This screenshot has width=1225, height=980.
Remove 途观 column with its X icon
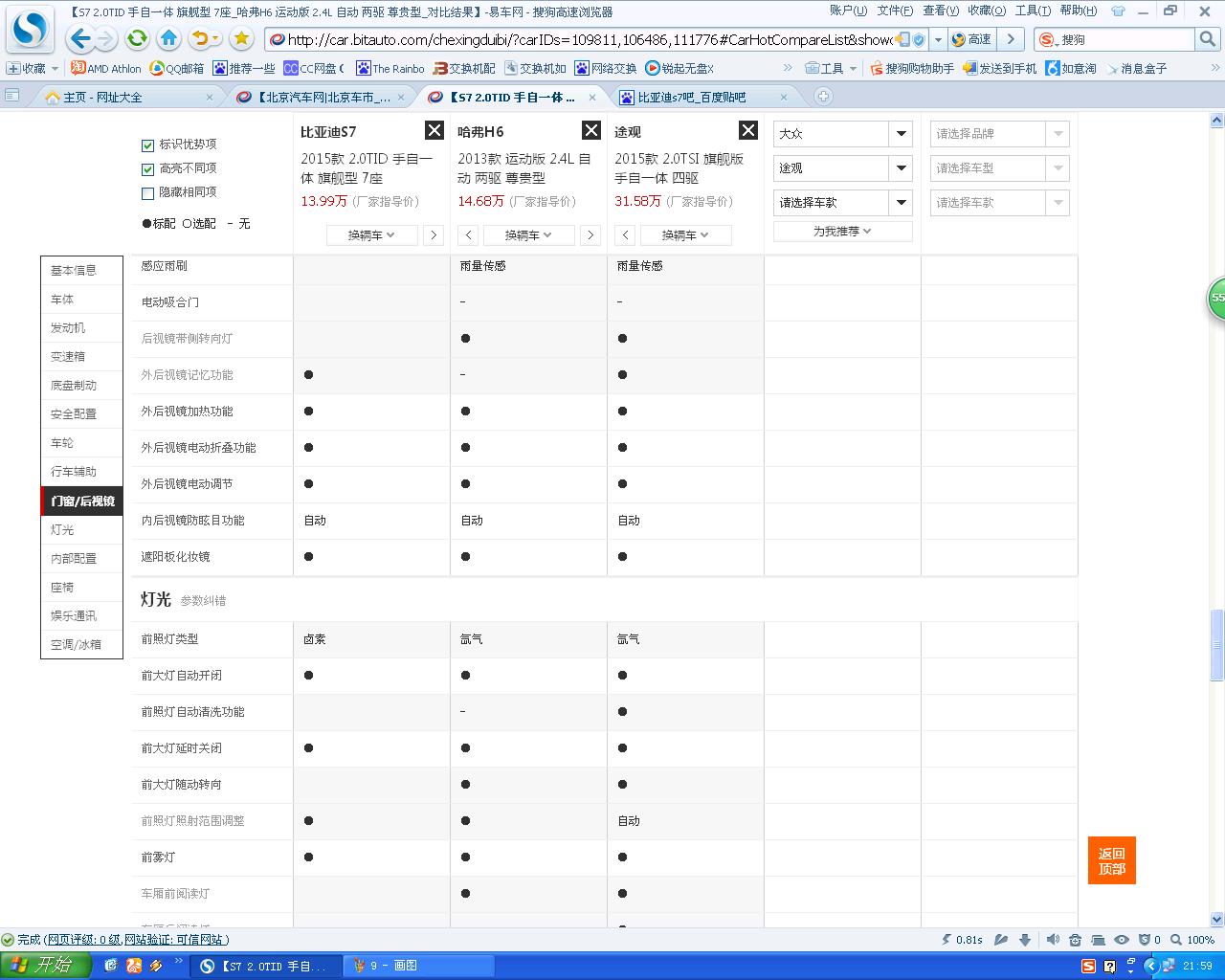click(x=748, y=131)
